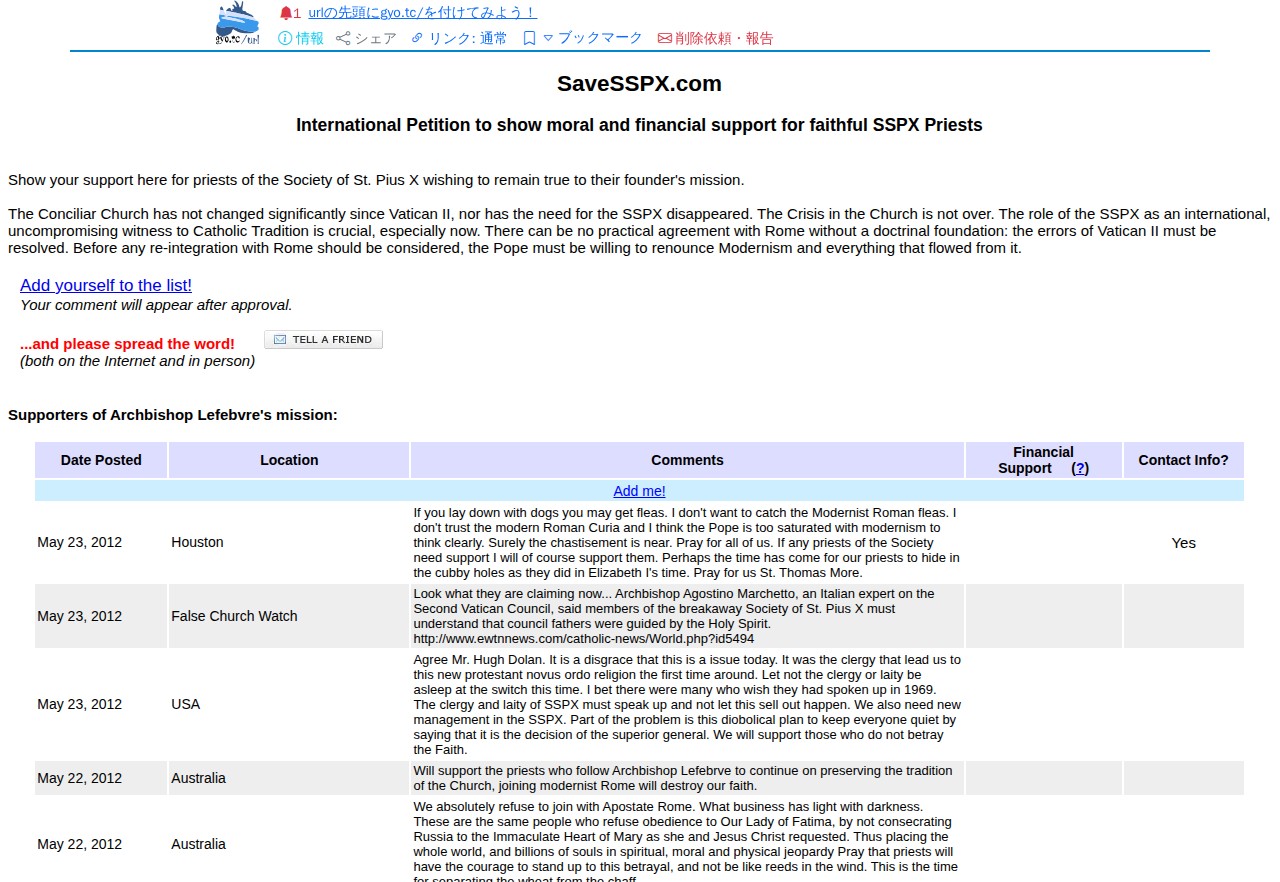Screen dimensions: 1280x882
Task: Click the リンク: 通常 chain-link icon
Action: pos(417,38)
